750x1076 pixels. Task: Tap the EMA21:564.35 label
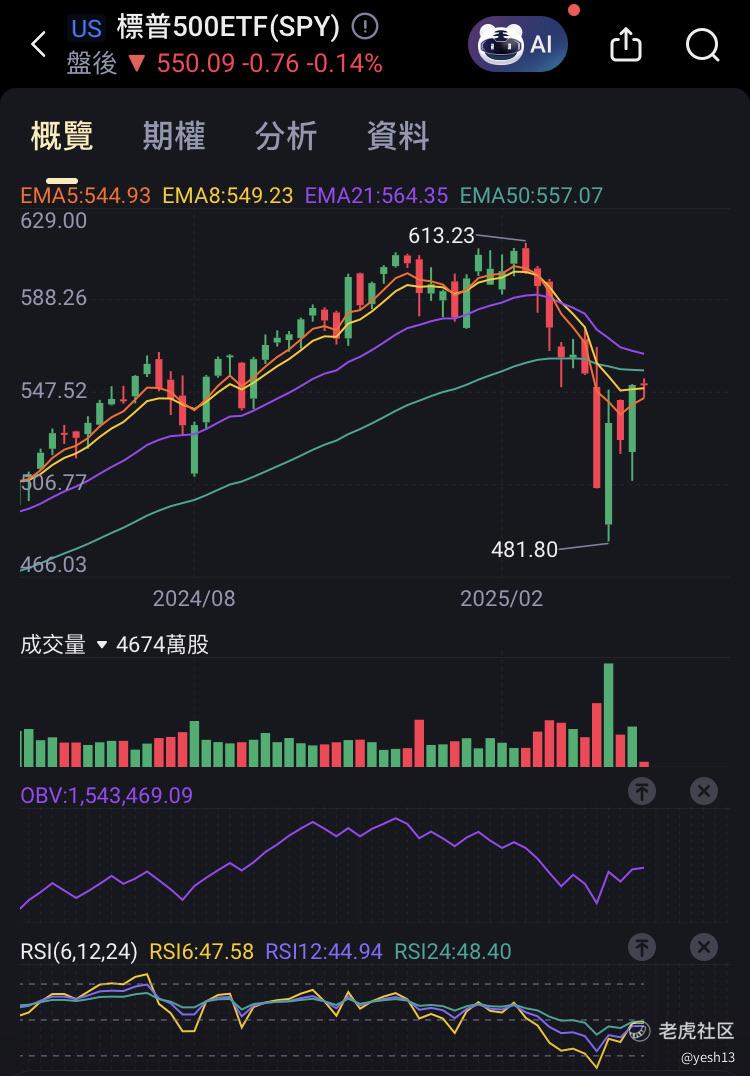(x=376, y=196)
